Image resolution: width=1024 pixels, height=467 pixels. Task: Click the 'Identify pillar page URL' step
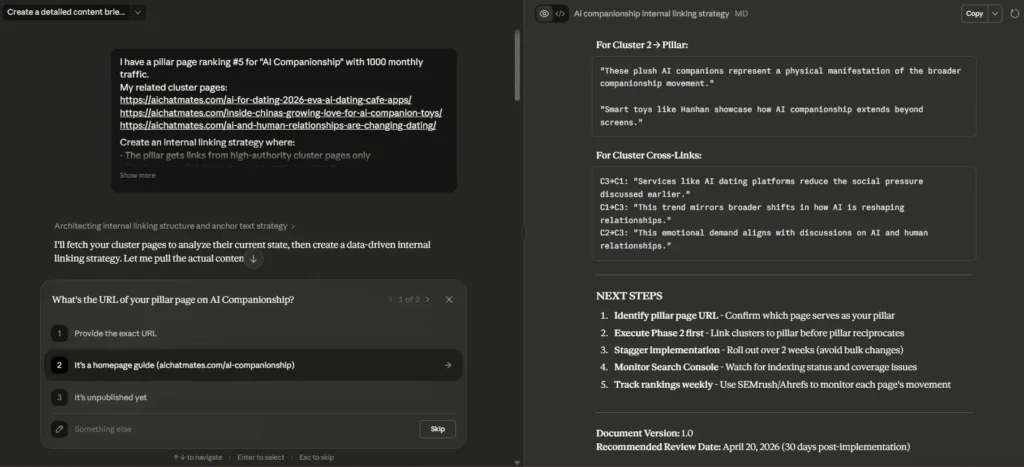754,315
